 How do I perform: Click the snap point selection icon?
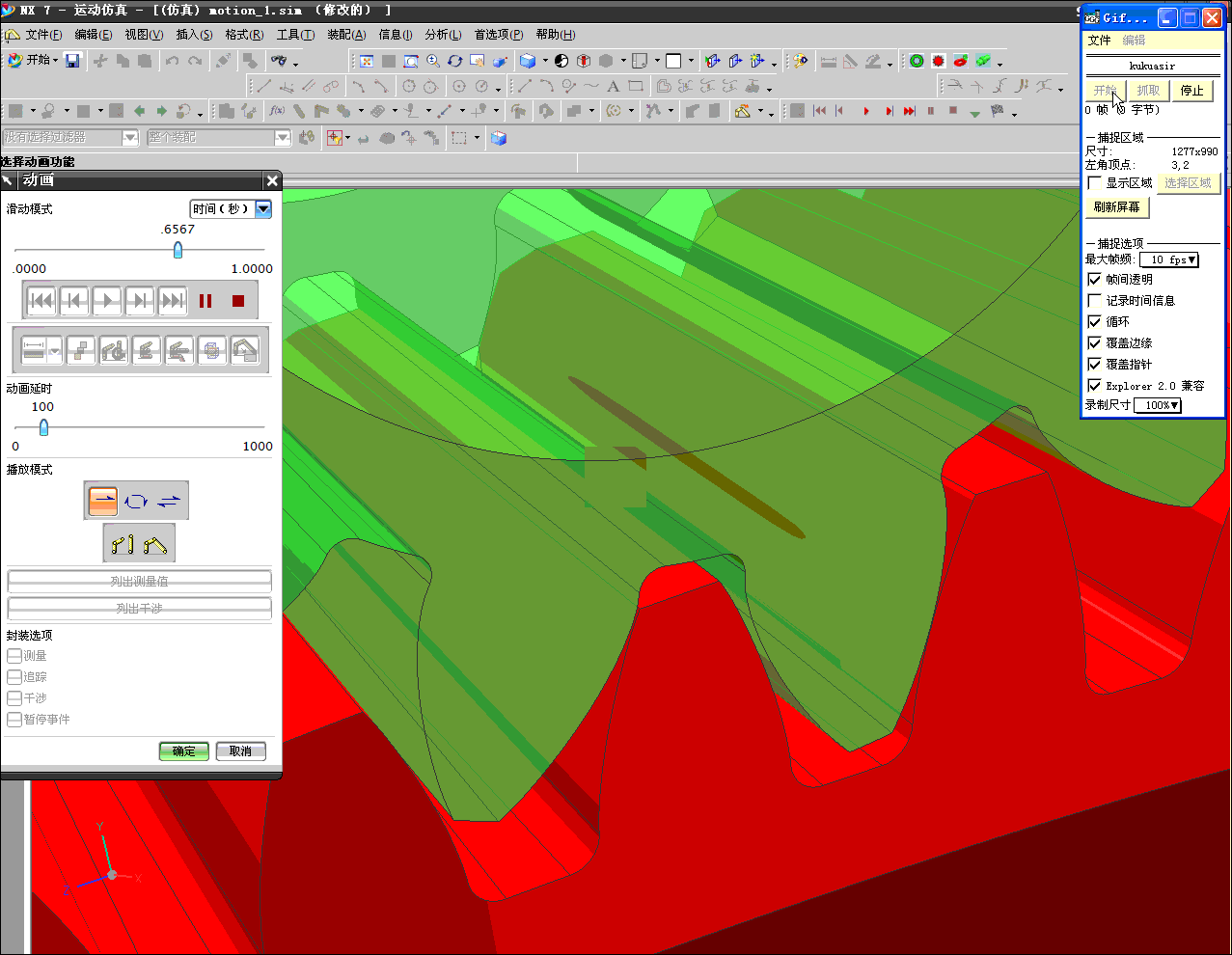(335, 138)
